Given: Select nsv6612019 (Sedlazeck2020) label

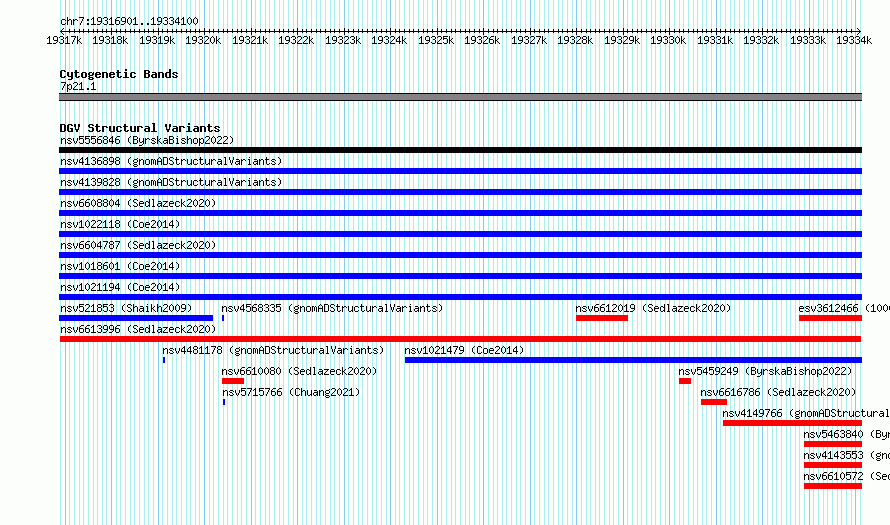Looking at the screenshot, I should [653, 308].
